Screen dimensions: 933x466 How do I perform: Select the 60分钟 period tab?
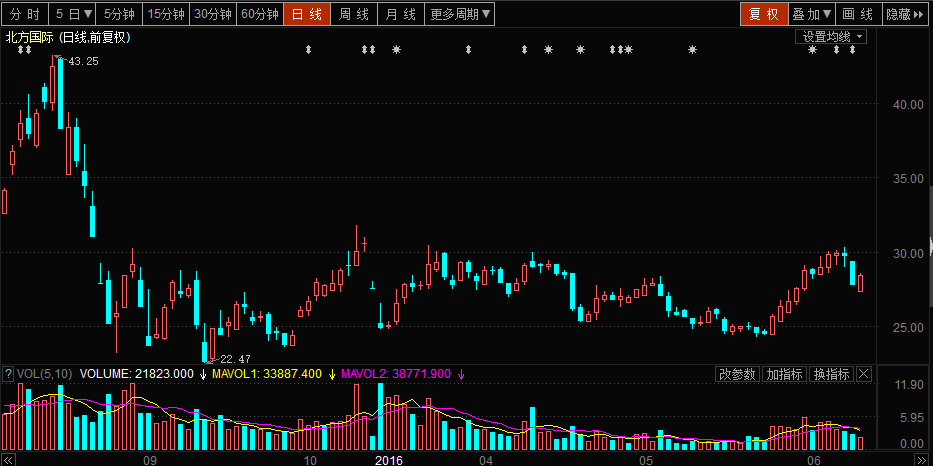coord(259,14)
